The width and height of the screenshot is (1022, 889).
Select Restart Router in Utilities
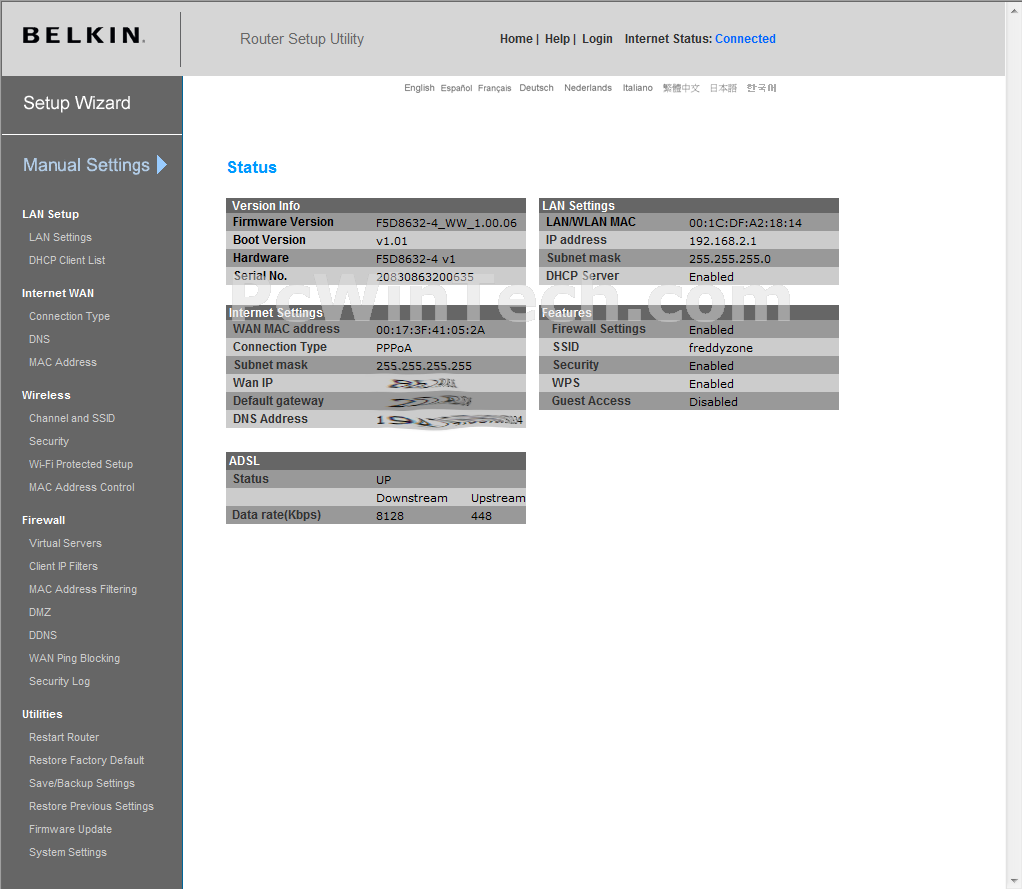point(64,737)
